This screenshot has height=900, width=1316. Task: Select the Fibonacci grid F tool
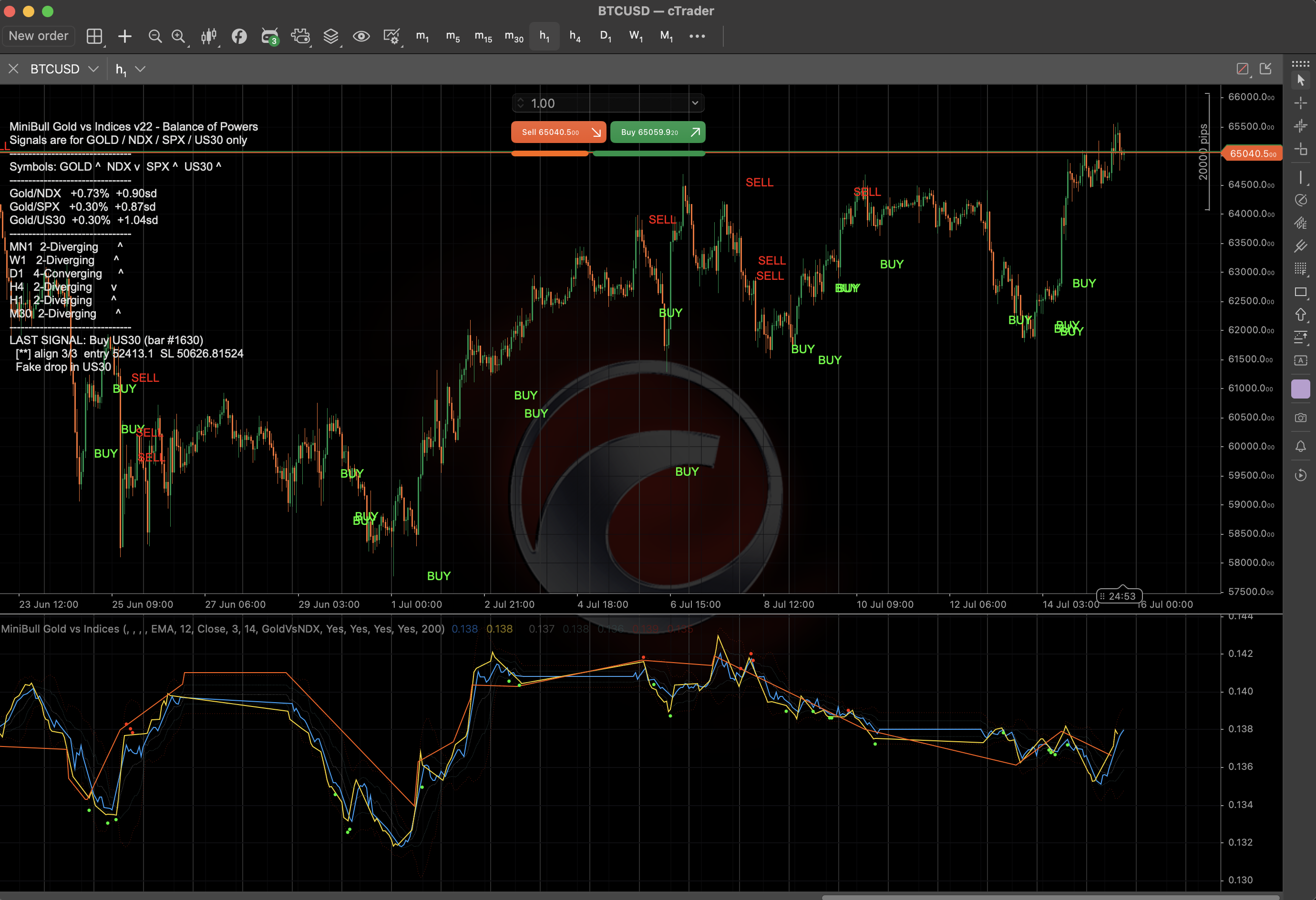[1301, 268]
